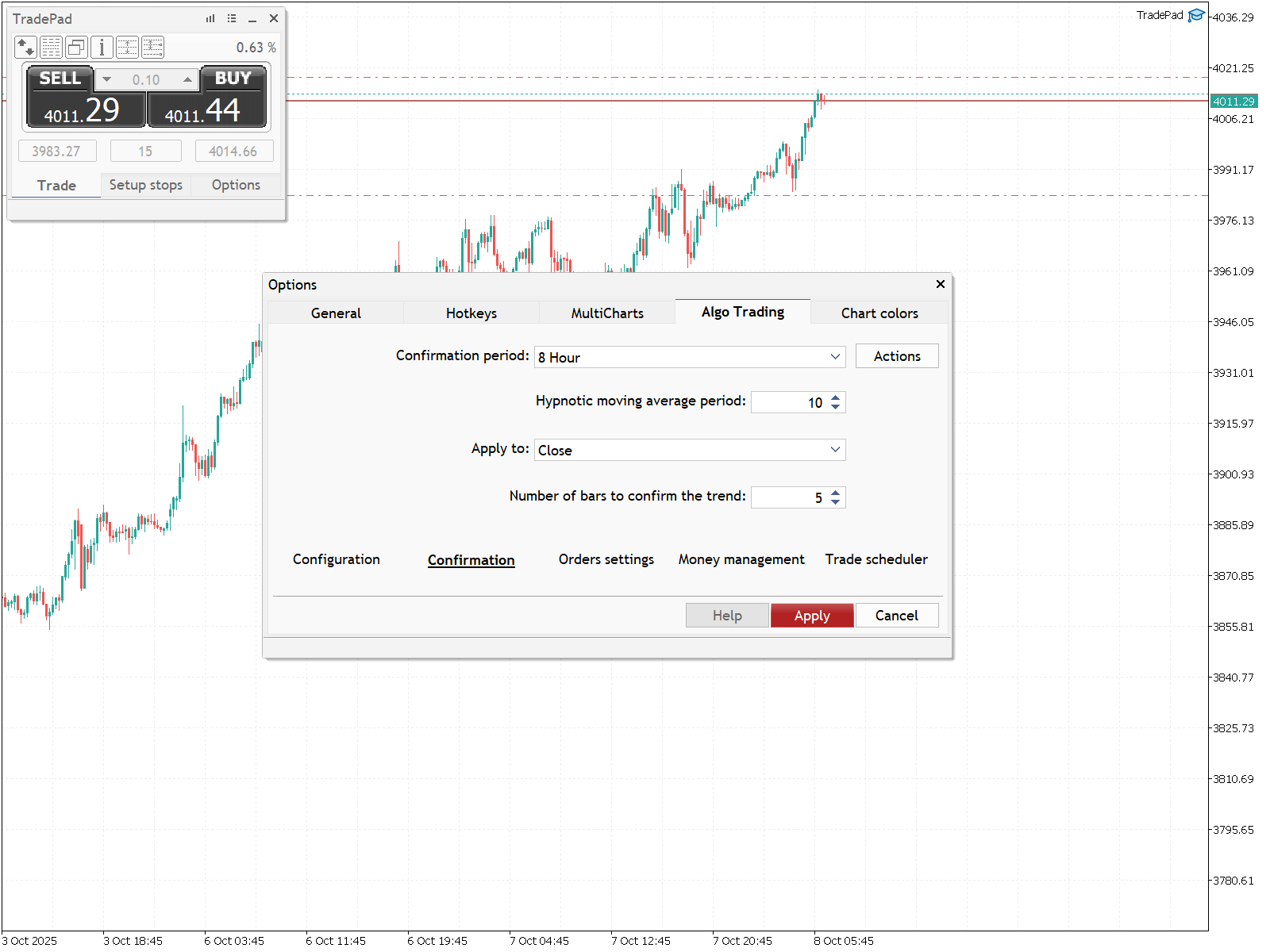Click the TradePad graduation cap icon
Image resolution: width=1270 pixels, height=952 pixels.
point(1196,16)
